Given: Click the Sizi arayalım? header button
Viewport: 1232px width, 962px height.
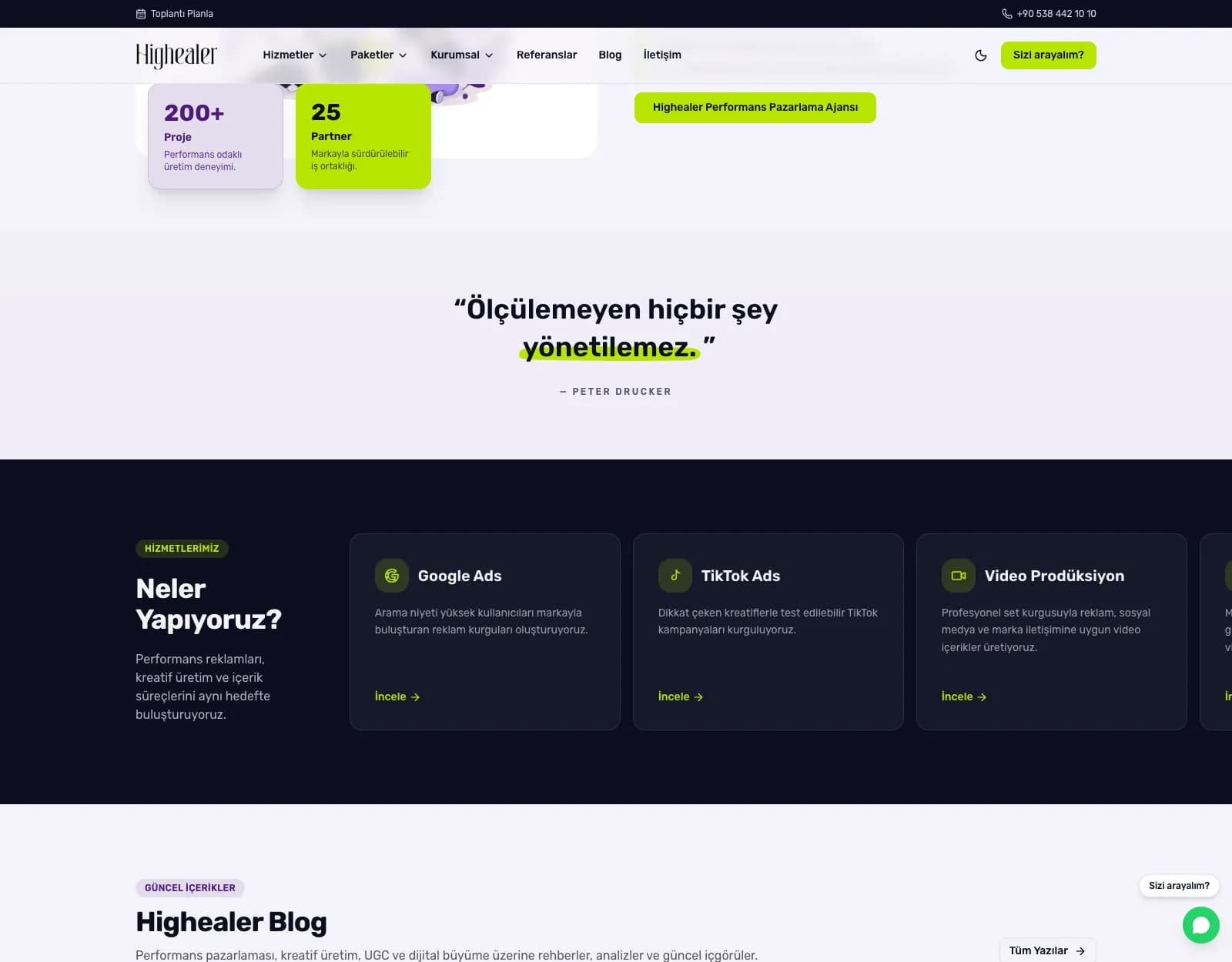Looking at the screenshot, I should 1048,55.
